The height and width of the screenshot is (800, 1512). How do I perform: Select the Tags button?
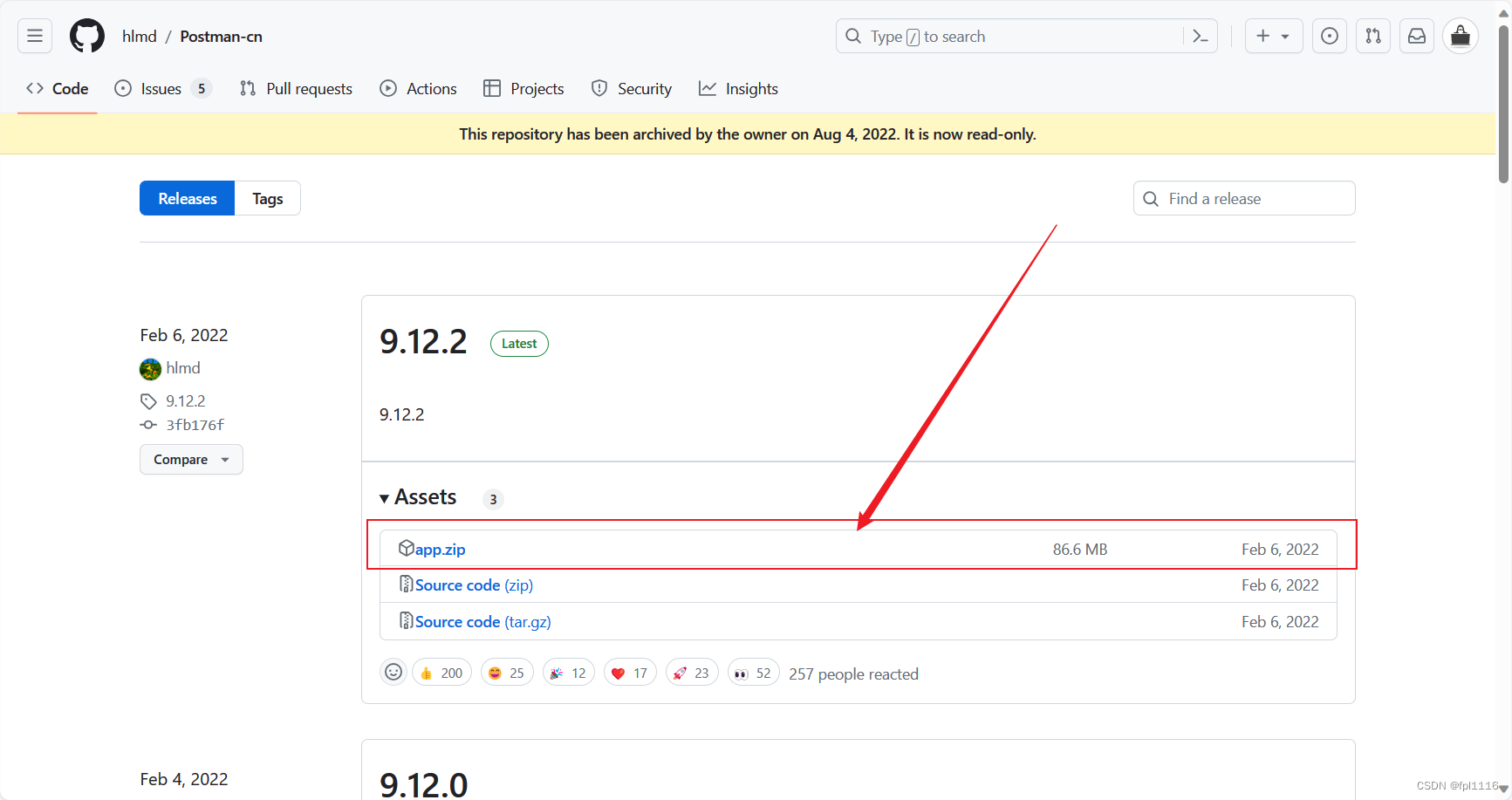click(268, 198)
